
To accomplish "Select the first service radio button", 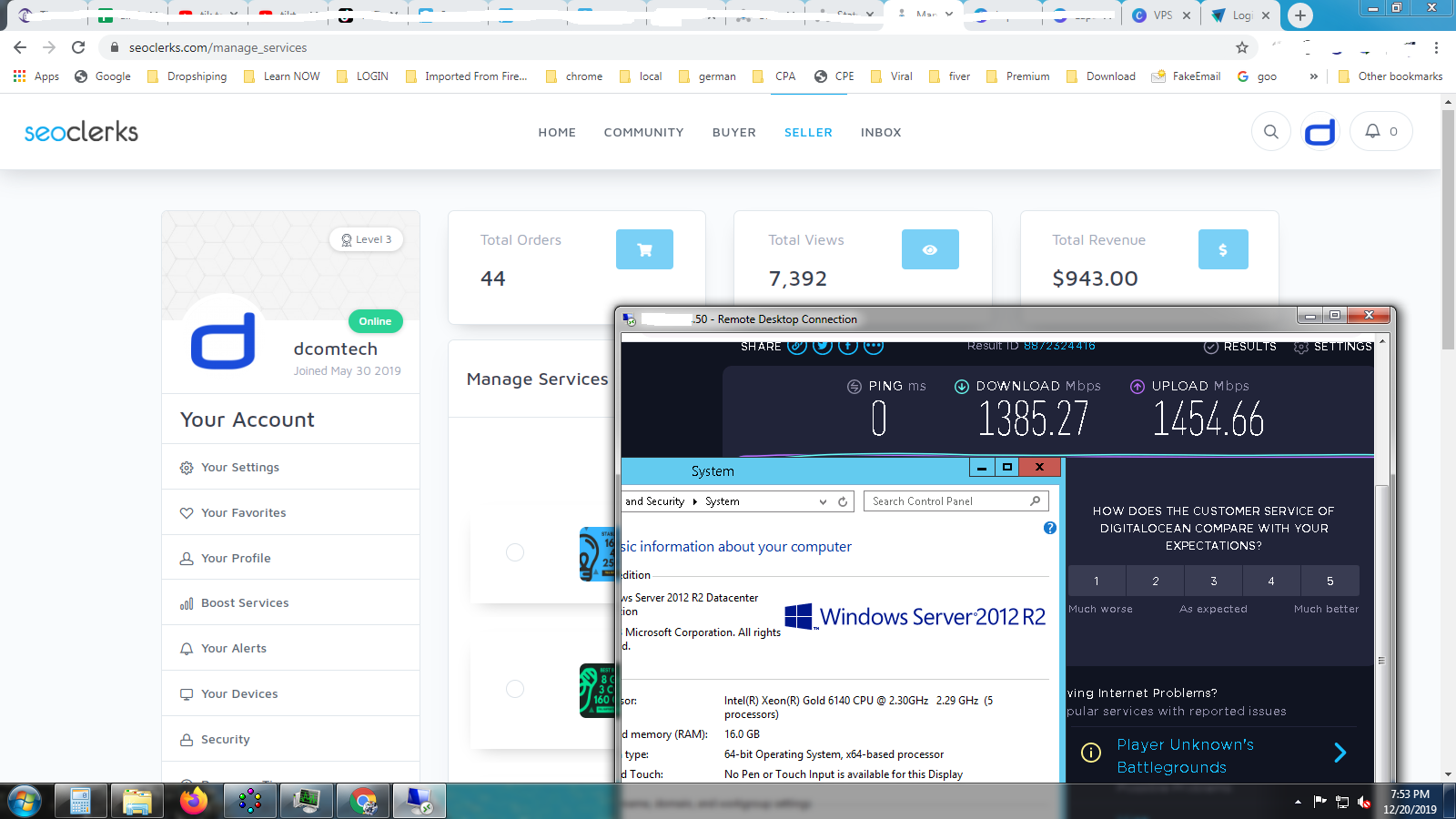I will coord(515,552).
